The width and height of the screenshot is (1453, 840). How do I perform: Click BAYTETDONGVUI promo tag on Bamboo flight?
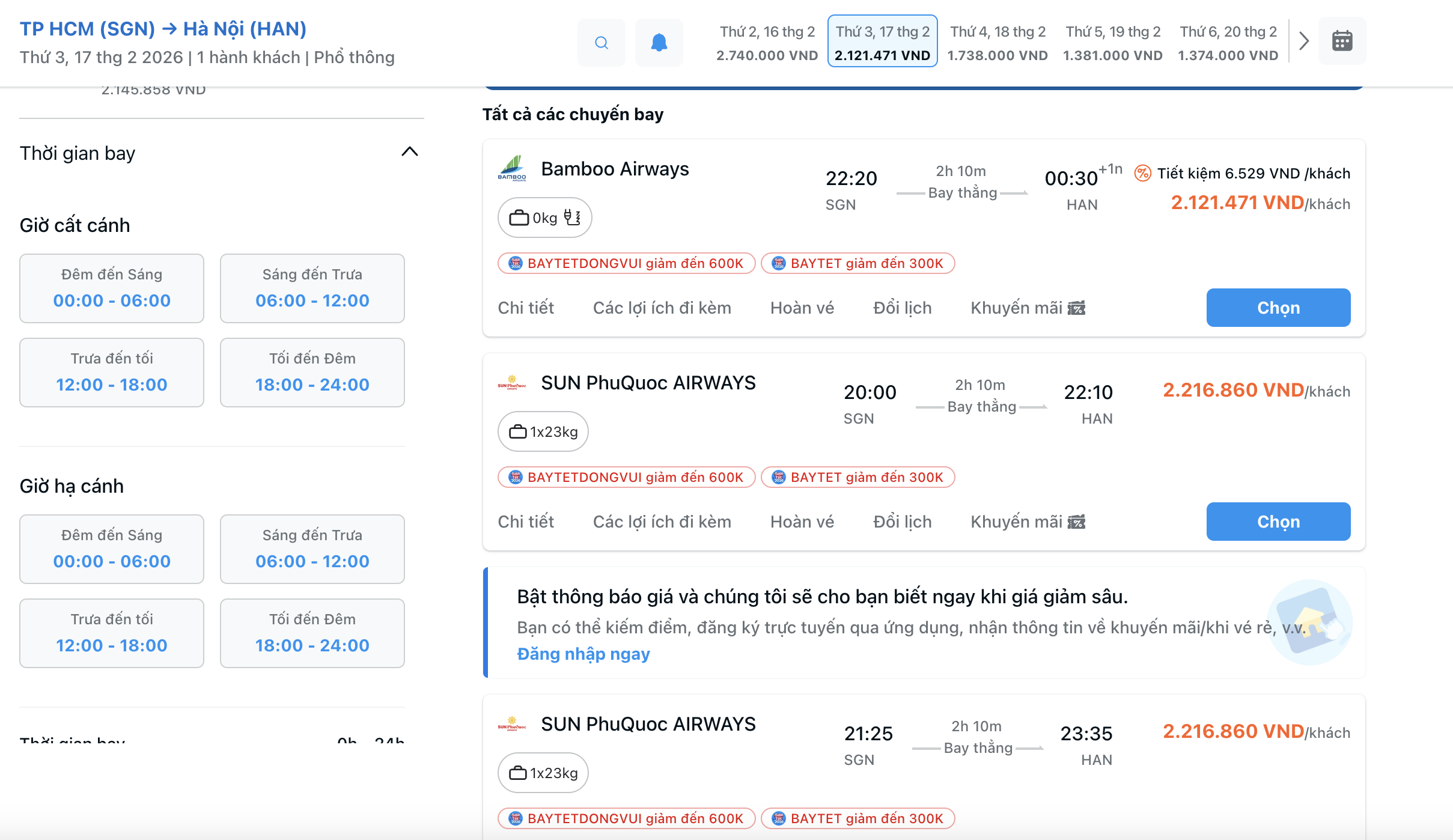(x=626, y=263)
